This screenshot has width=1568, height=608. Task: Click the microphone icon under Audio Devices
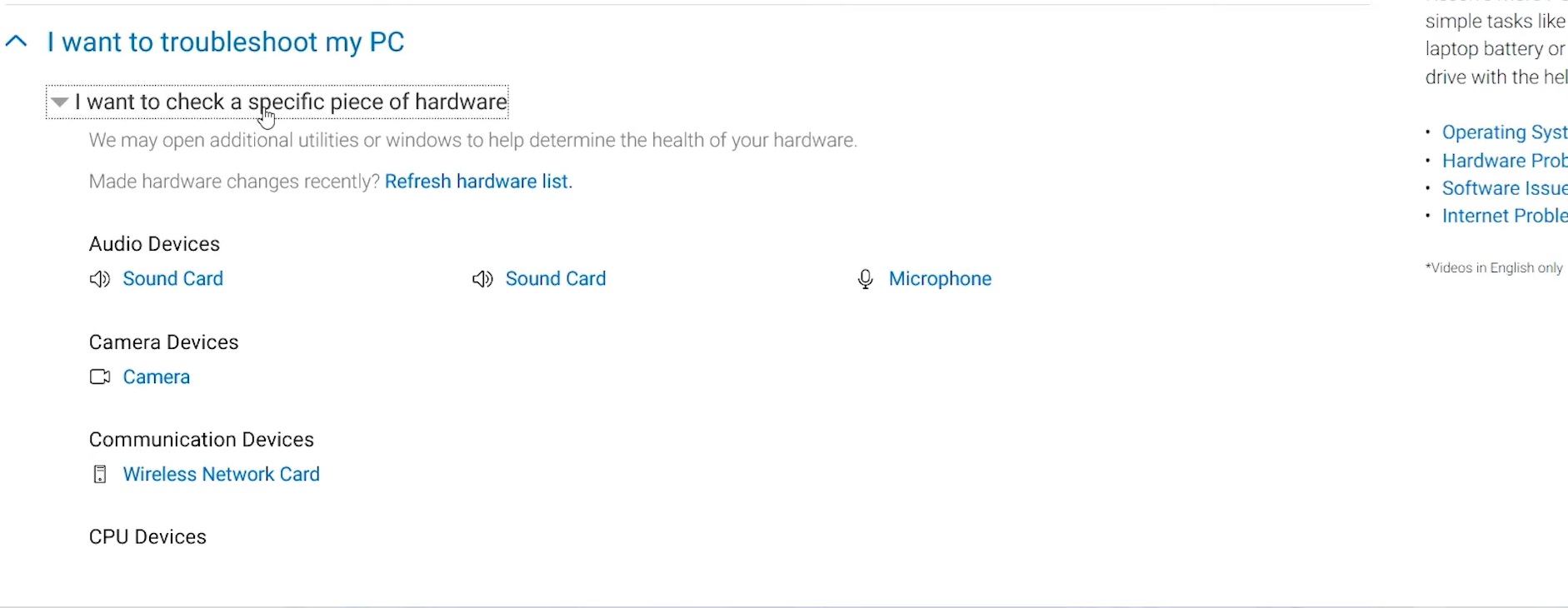click(x=866, y=279)
